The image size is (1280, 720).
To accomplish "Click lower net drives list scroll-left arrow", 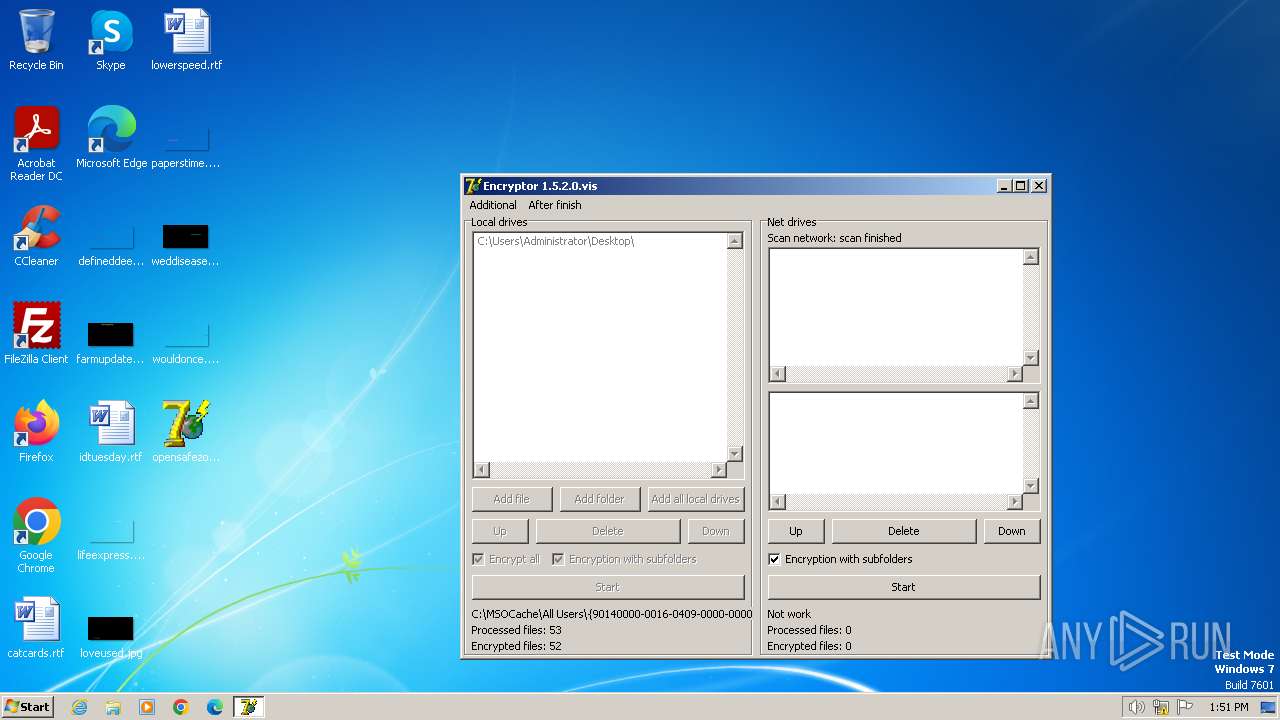I will click(779, 502).
